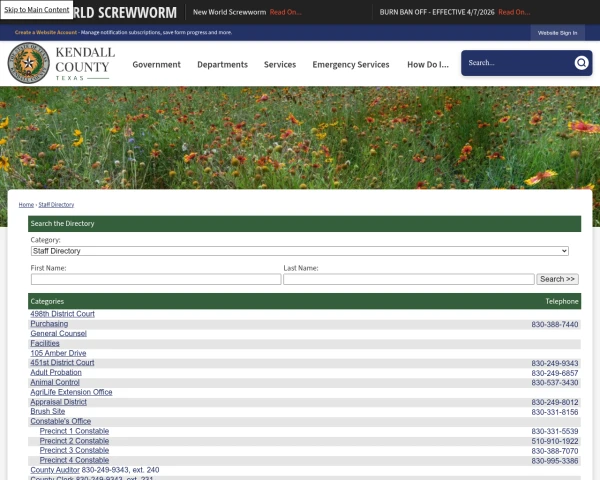Open the AgriLife Extension Office link
Image resolution: width=600 pixels, height=480 pixels.
71,392
